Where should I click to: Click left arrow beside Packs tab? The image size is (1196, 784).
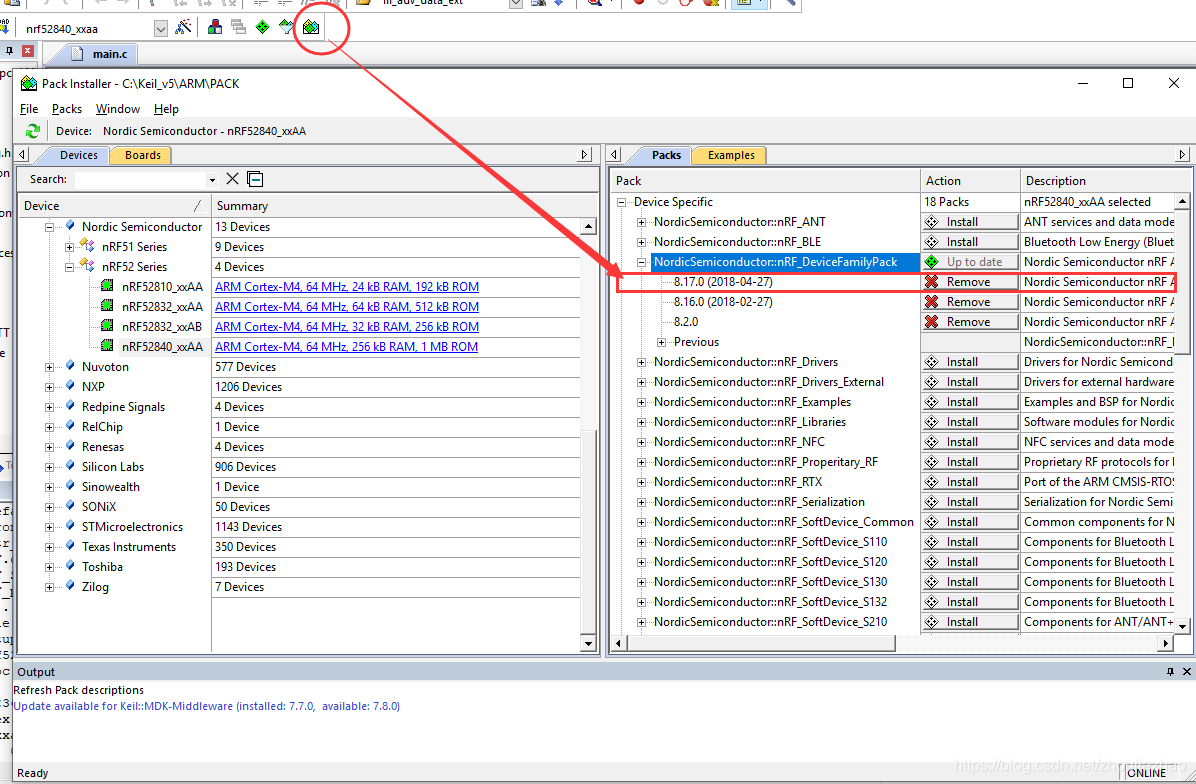click(x=615, y=155)
